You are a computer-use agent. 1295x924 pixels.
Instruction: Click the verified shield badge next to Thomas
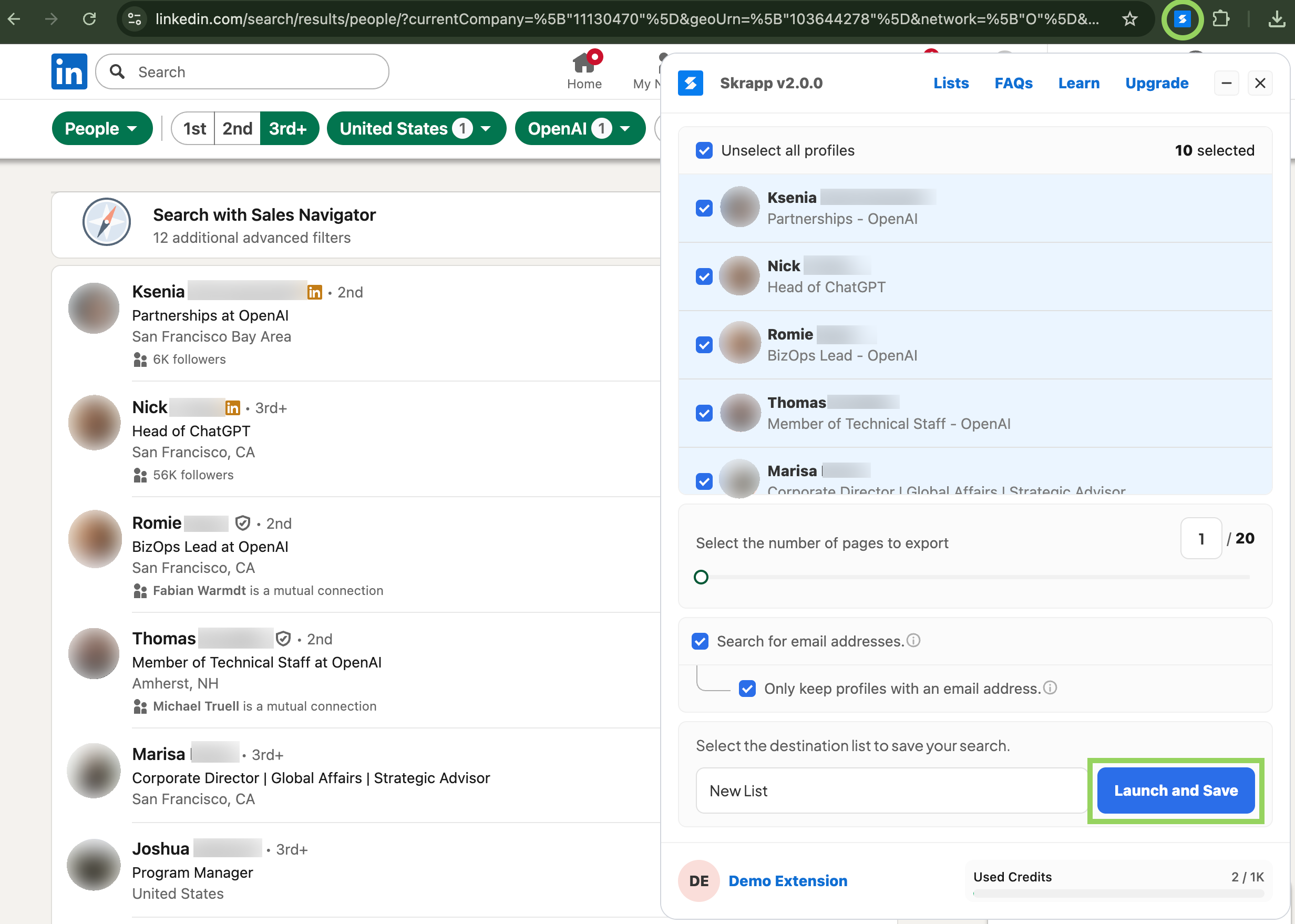click(283, 639)
